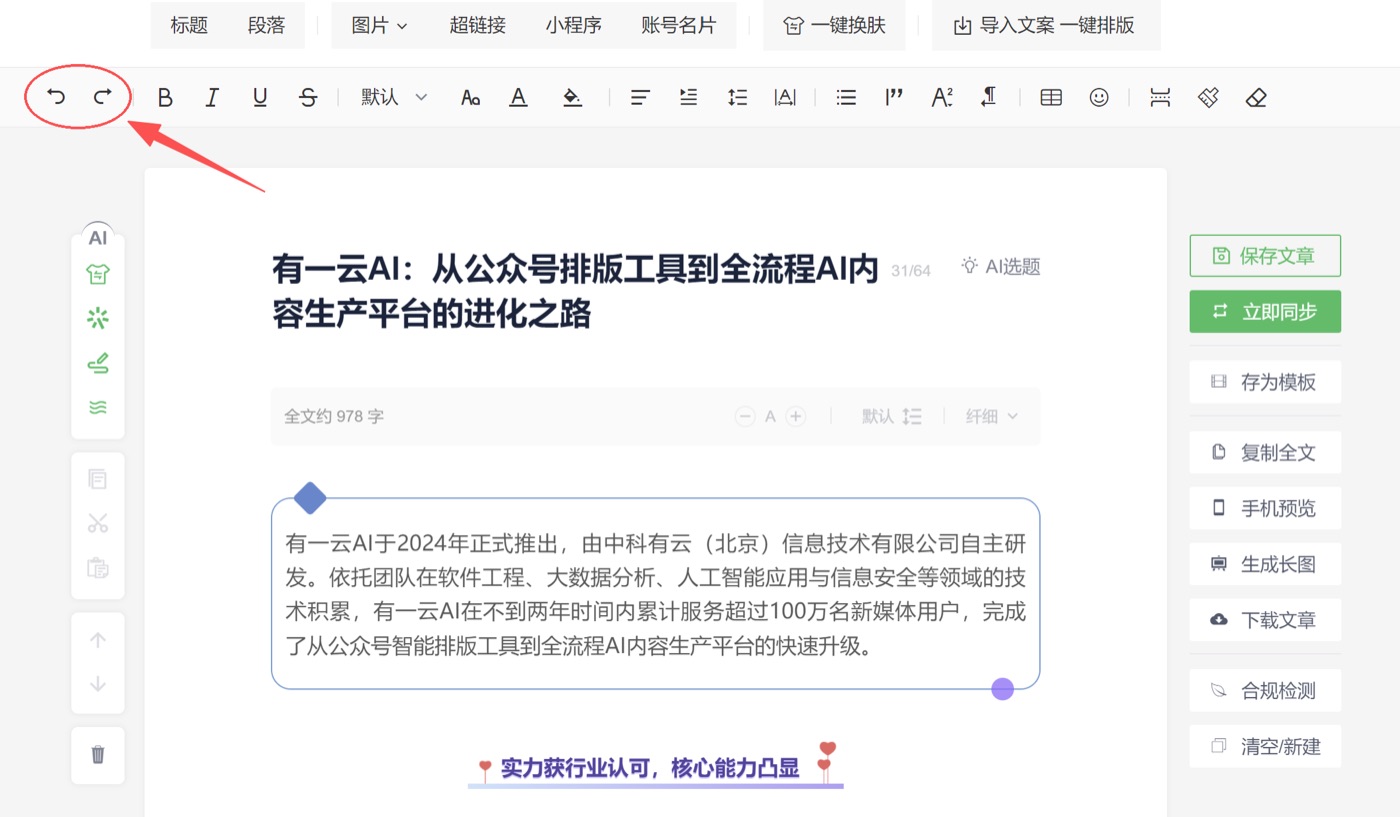
Task: Insert a bulleted list
Action: coord(846,97)
